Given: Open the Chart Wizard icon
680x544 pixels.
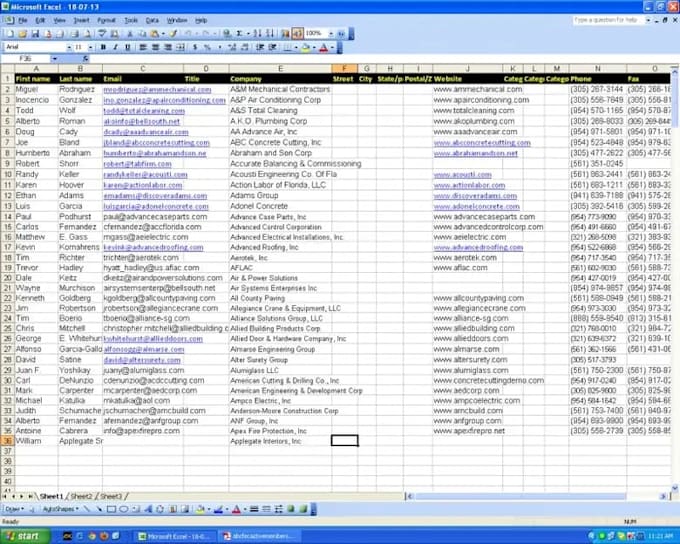Looking at the screenshot, I should tap(285, 33).
